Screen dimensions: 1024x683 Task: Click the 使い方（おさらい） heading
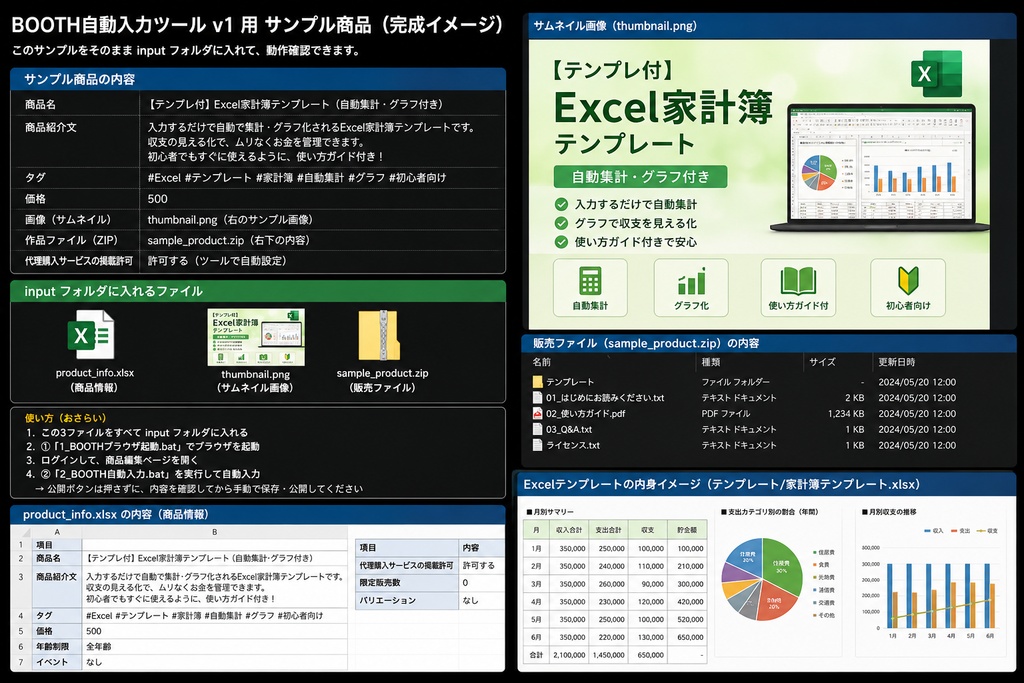(65, 418)
